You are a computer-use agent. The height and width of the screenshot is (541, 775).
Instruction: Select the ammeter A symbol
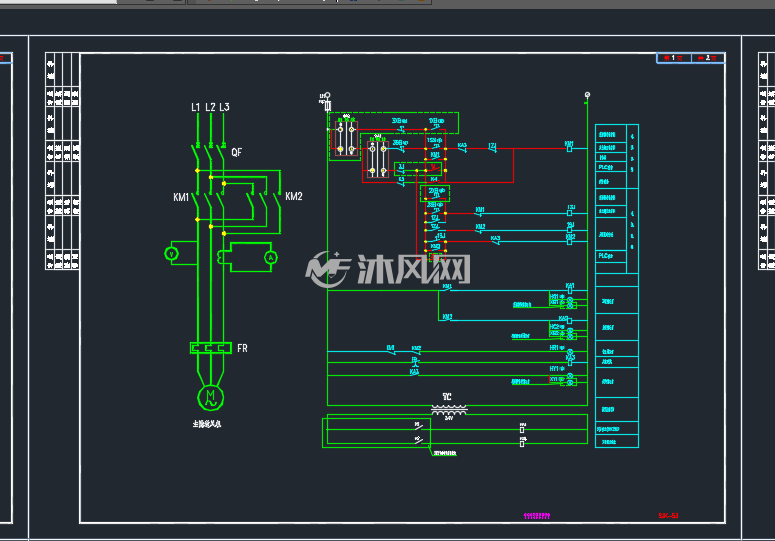270,257
